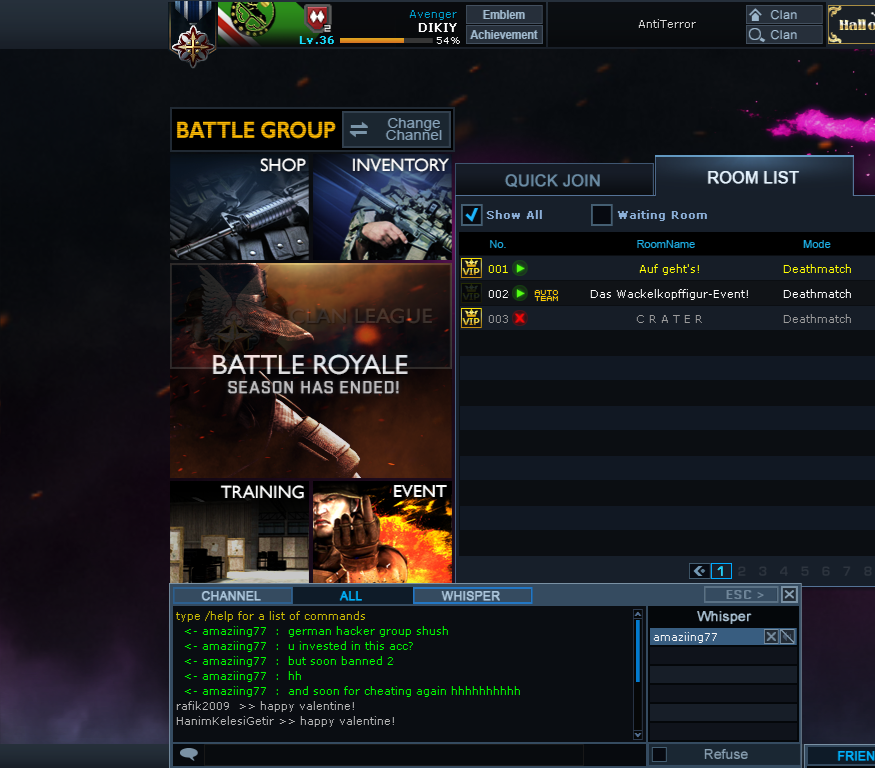875x768 pixels.
Task: Click the Emblem button
Action: tap(504, 15)
